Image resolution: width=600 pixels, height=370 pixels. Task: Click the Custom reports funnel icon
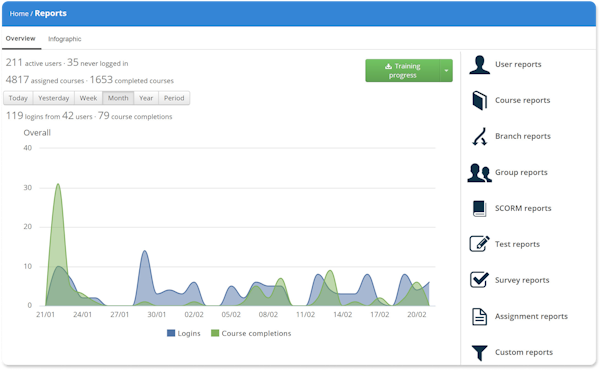[479, 352]
